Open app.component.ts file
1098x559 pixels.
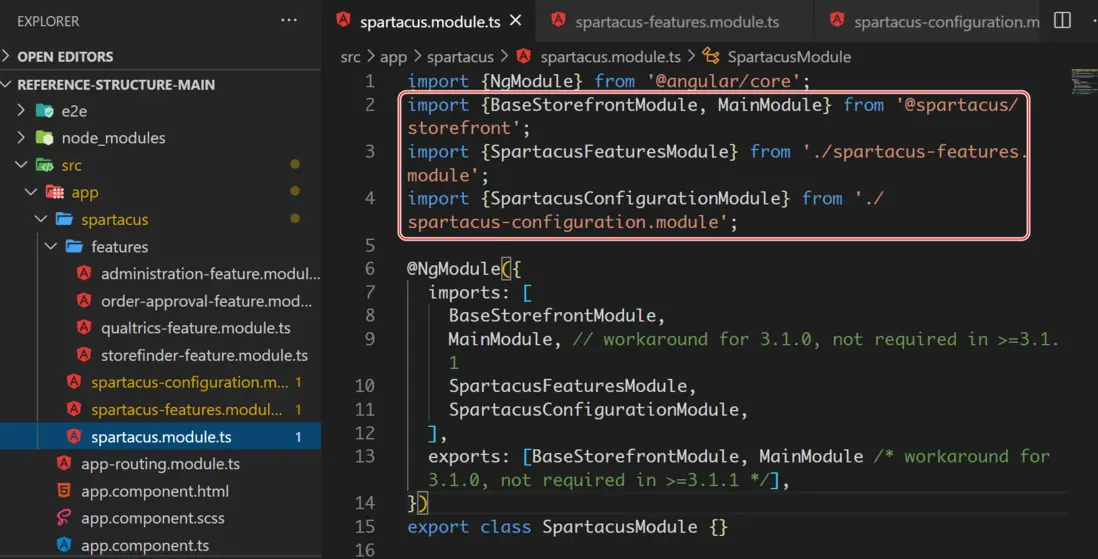[145, 546]
